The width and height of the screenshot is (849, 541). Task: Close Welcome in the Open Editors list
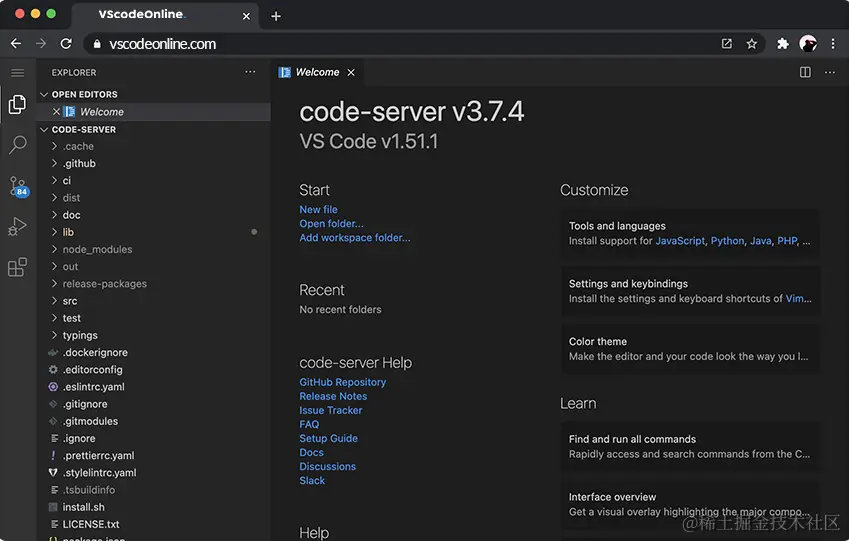pyautogui.click(x=56, y=112)
